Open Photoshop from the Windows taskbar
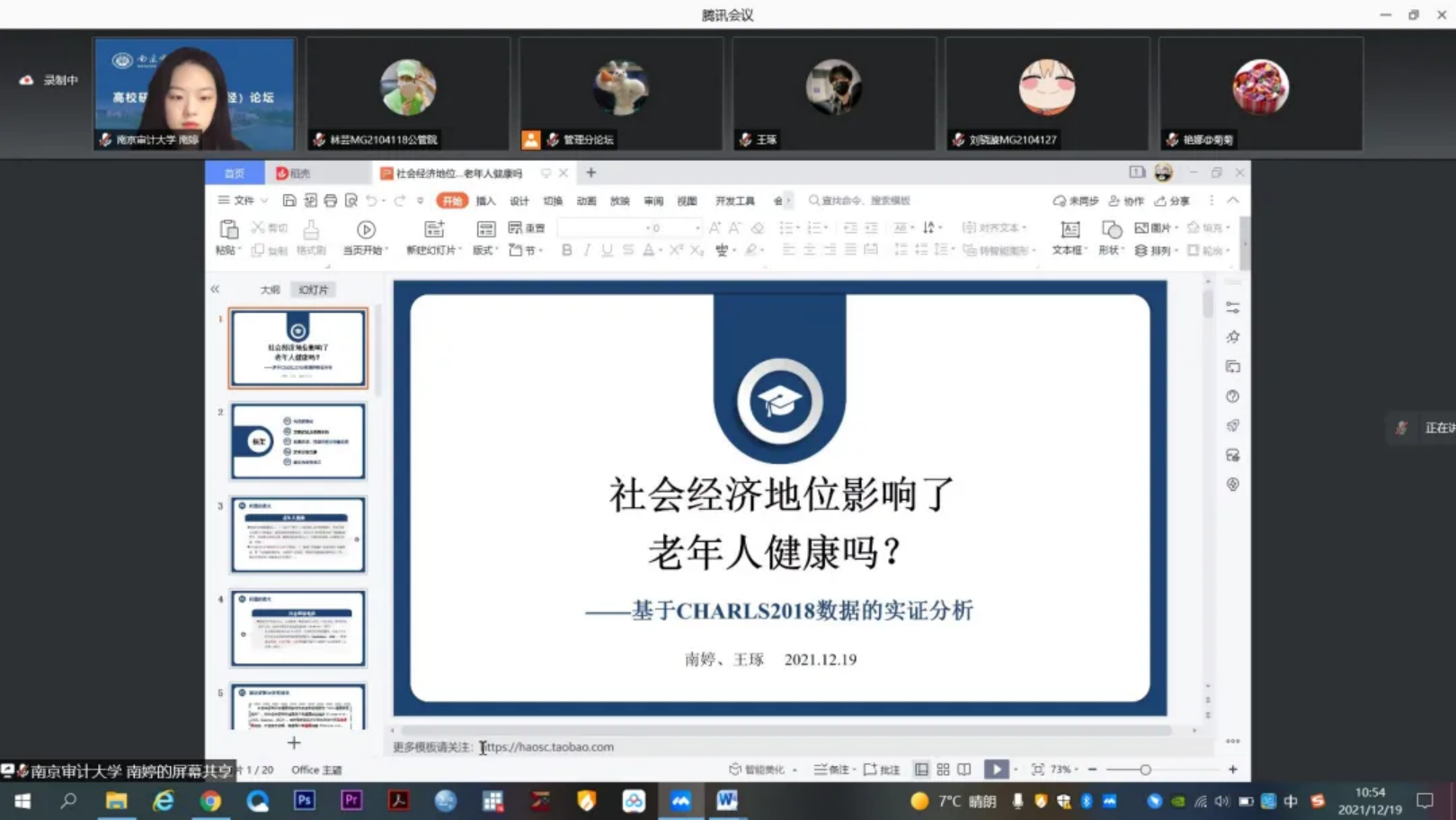Image resolution: width=1456 pixels, height=820 pixels. pyautogui.click(x=305, y=800)
